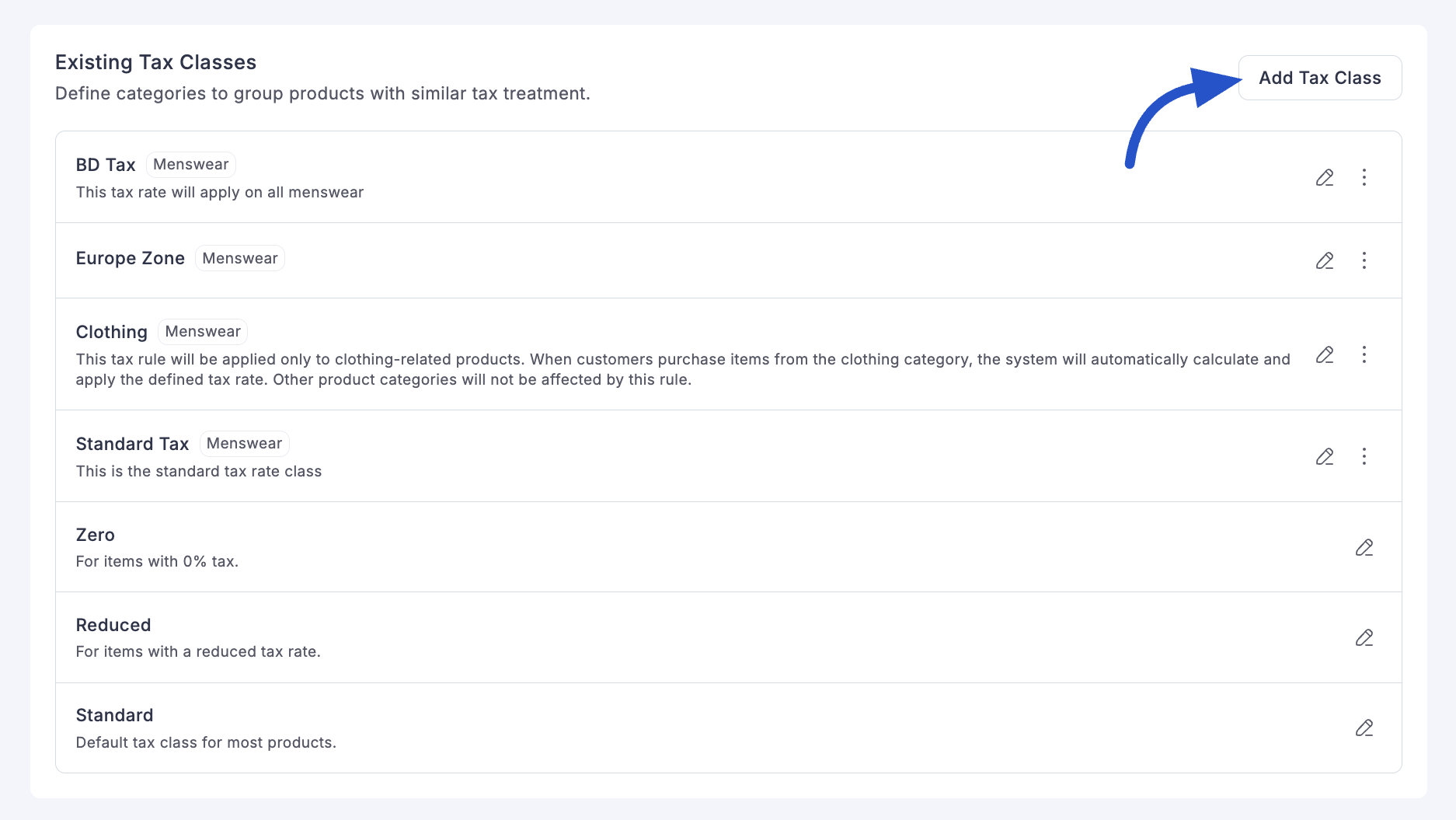Click the Existing Tax Classes heading
Image resolution: width=1456 pixels, height=820 pixels.
click(x=155, y=61)
